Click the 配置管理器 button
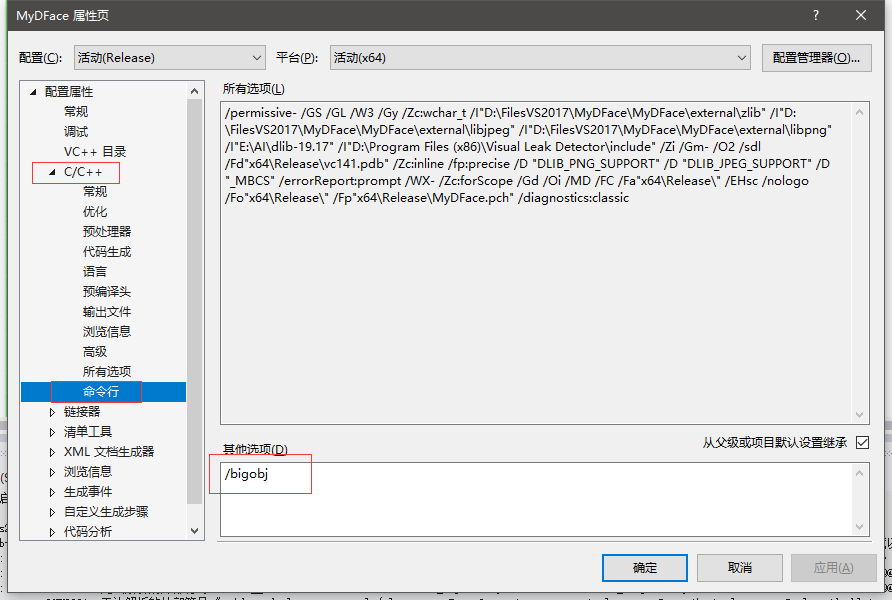Viewport: 892px width, 600px height. [816, 58]
